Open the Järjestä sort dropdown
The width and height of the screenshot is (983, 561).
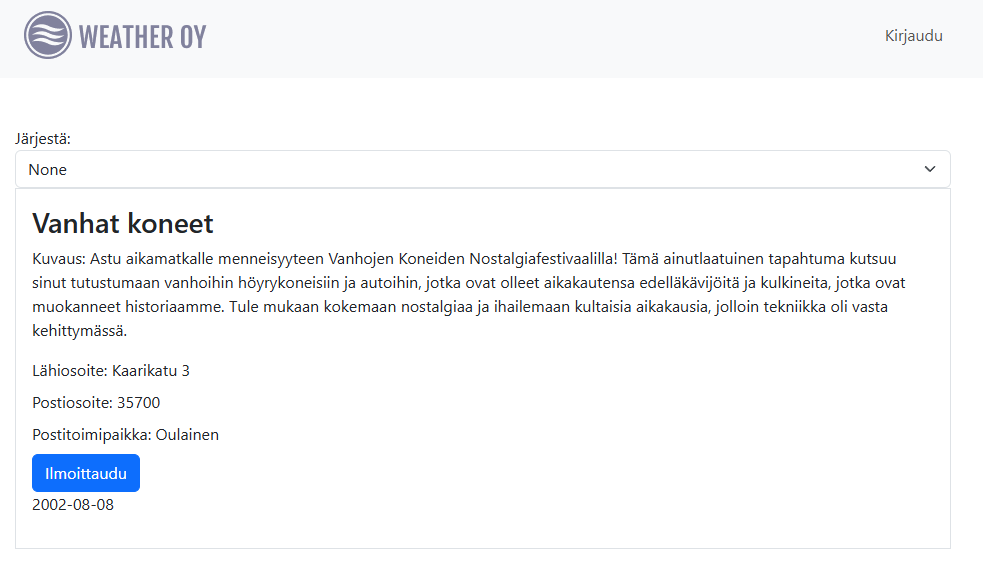point(482,170)
